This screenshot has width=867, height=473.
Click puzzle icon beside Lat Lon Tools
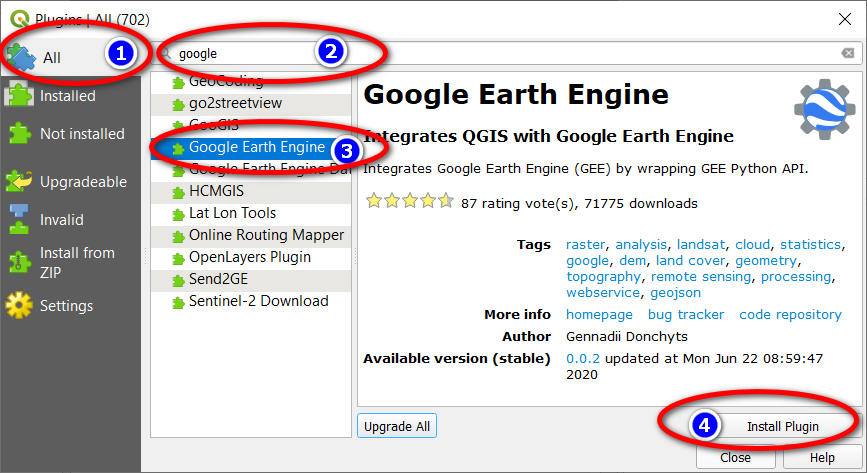[x=178, y=215]
